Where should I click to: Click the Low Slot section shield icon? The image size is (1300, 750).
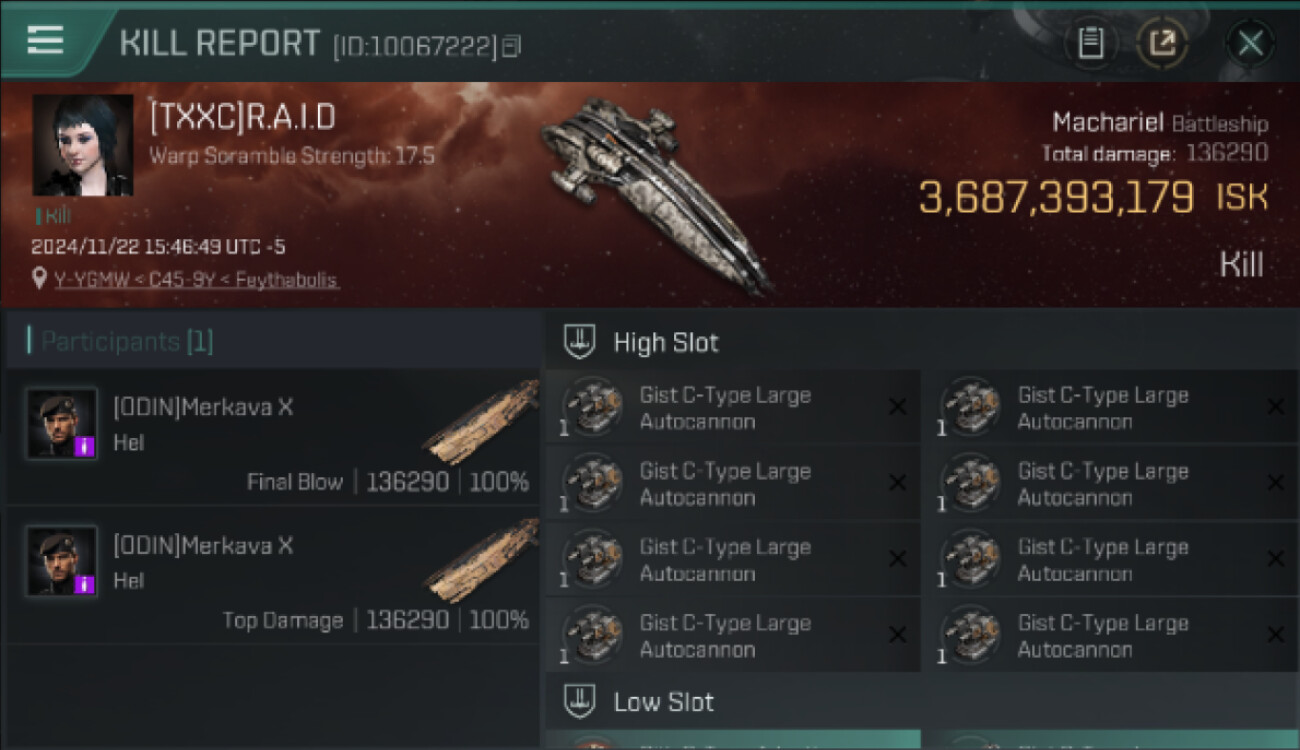580,700
